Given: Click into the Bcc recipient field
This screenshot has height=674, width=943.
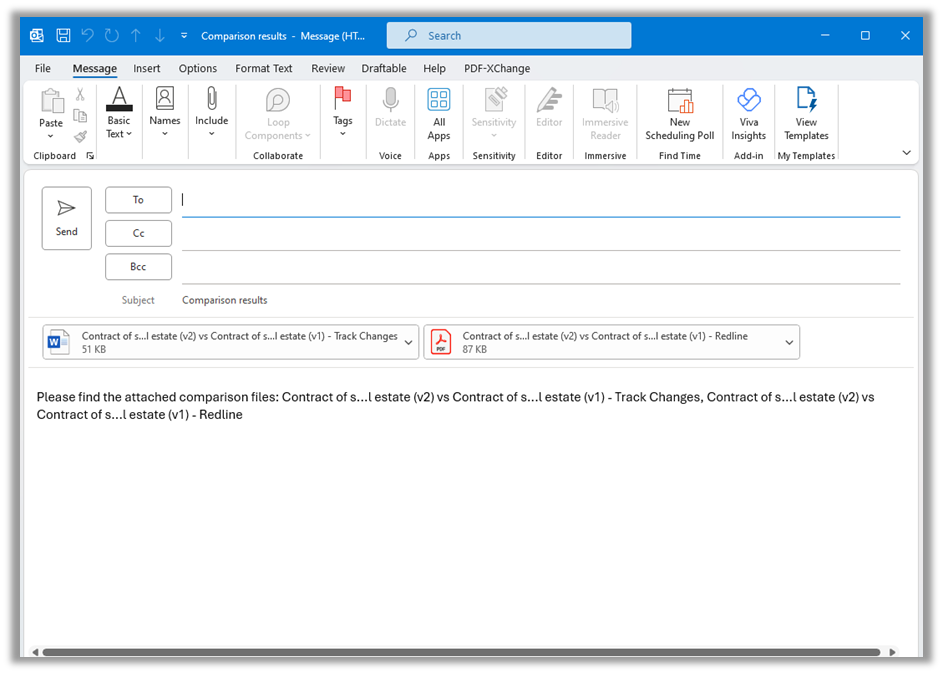Looking at the screenshot, I should click(541, 268).
